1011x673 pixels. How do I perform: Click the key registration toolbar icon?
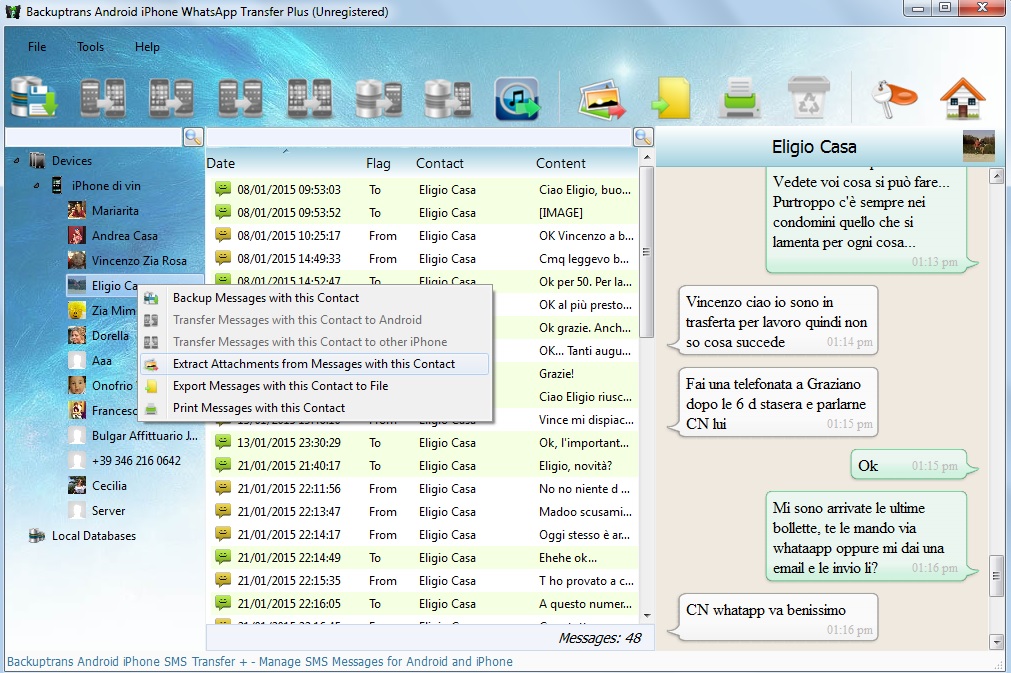(892, 98)
